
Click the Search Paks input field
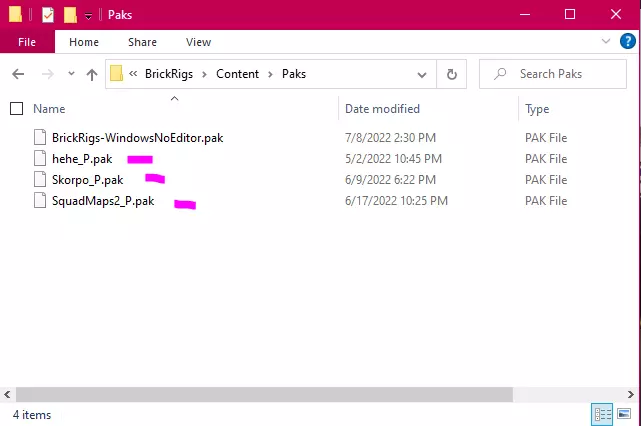[x=553, y=74]
